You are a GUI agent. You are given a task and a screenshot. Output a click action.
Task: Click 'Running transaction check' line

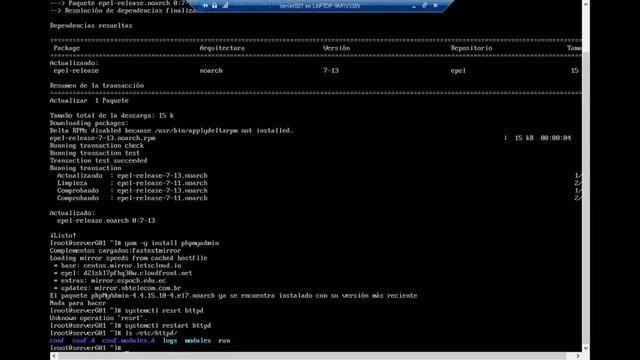coord(97,146)
